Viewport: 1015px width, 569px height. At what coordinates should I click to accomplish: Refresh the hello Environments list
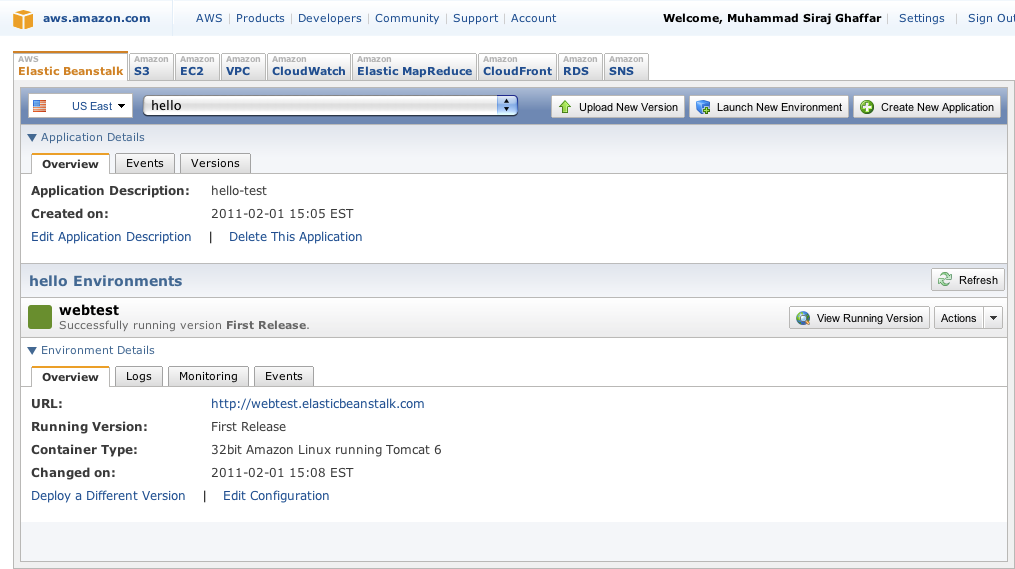coord(967,280)
